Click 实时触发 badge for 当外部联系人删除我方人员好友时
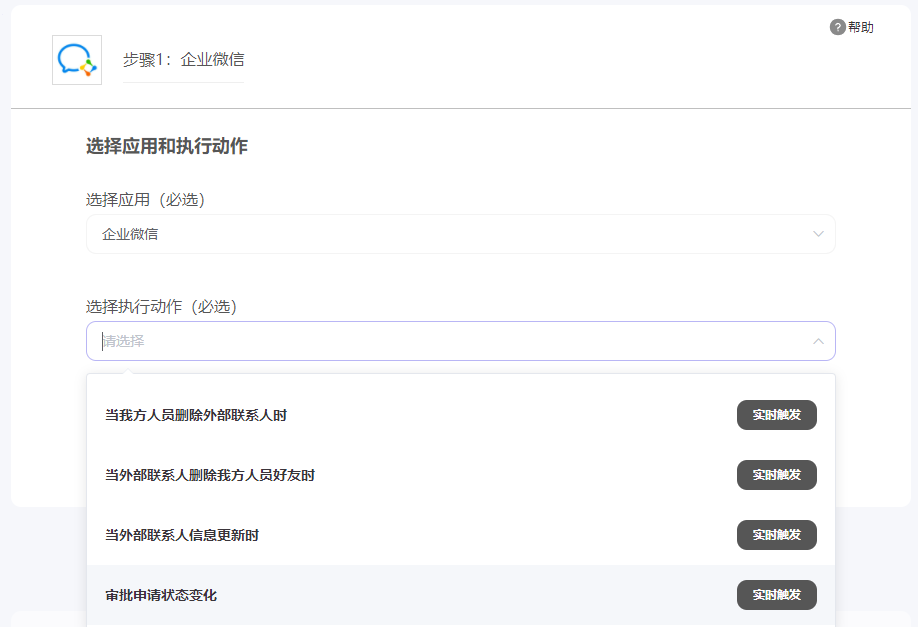 776,475
